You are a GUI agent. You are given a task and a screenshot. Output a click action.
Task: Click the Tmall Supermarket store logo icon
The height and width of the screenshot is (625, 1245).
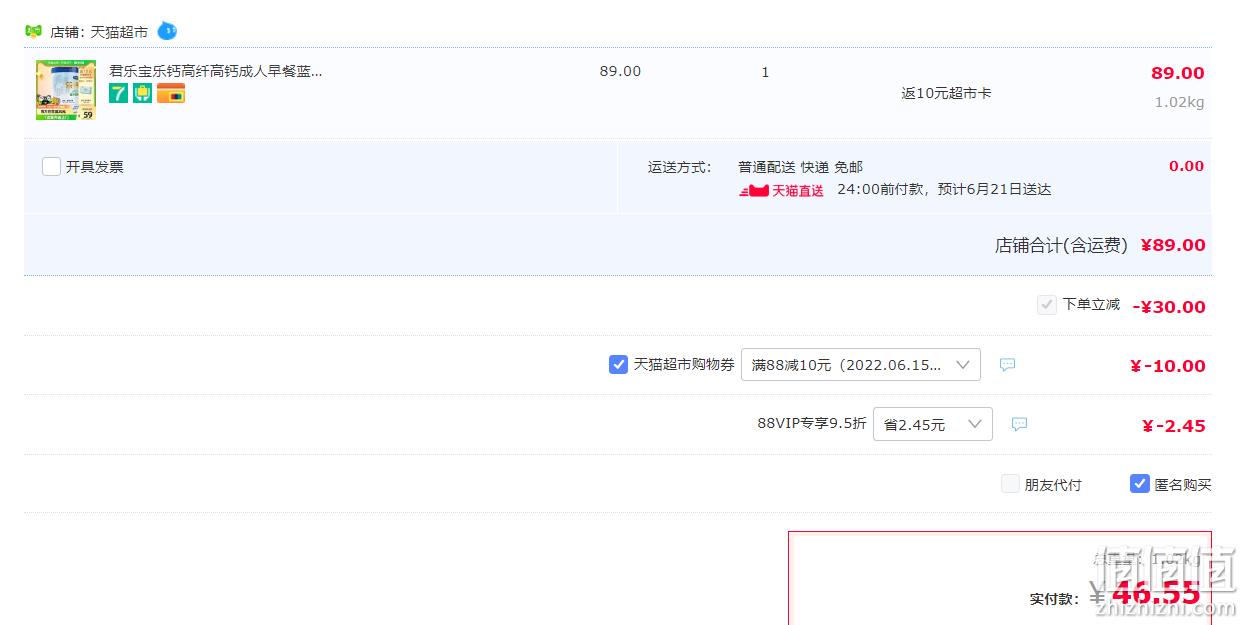33,31
